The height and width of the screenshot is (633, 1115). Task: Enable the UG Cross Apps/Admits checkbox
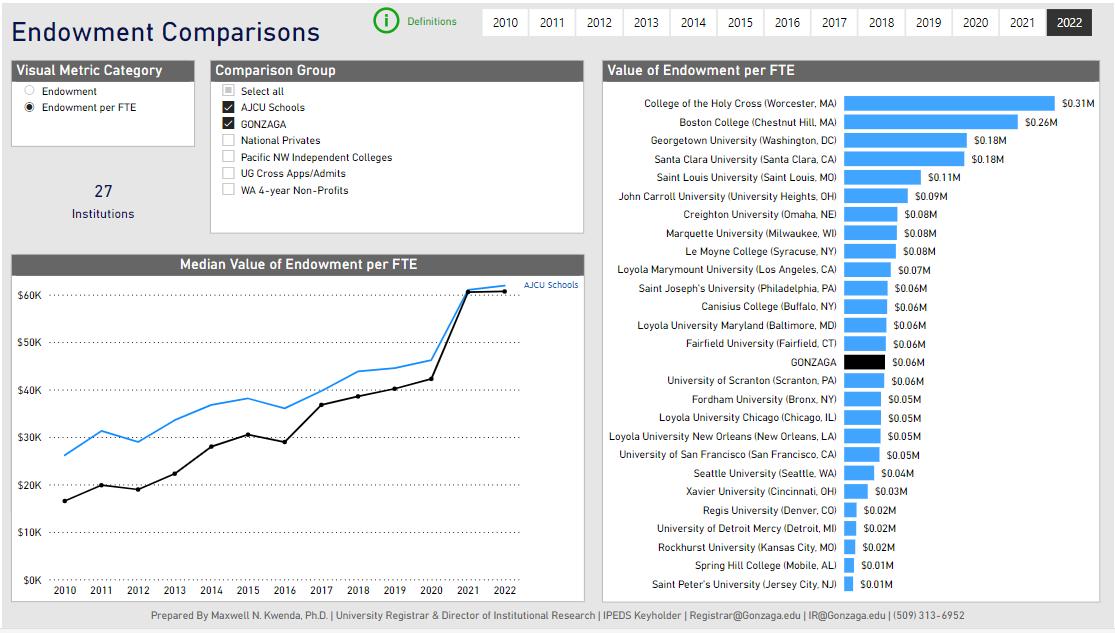[228, 173]
